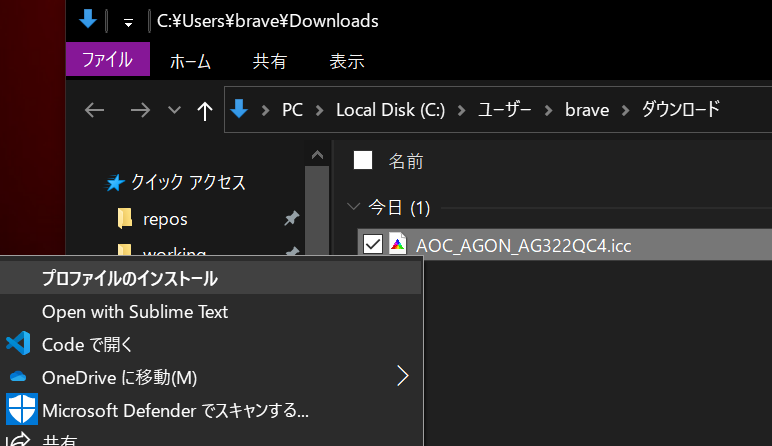
Task: Collapse the 今日 (1) group
Action: (353, 206)
